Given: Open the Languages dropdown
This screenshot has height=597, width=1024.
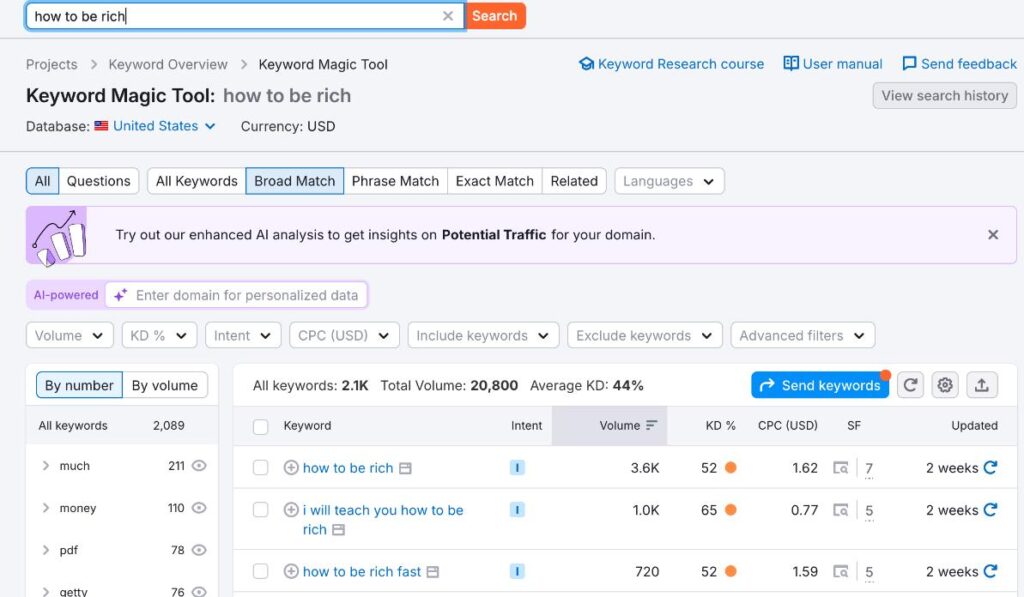Looking at the screenshot, I should pos(669,181).
